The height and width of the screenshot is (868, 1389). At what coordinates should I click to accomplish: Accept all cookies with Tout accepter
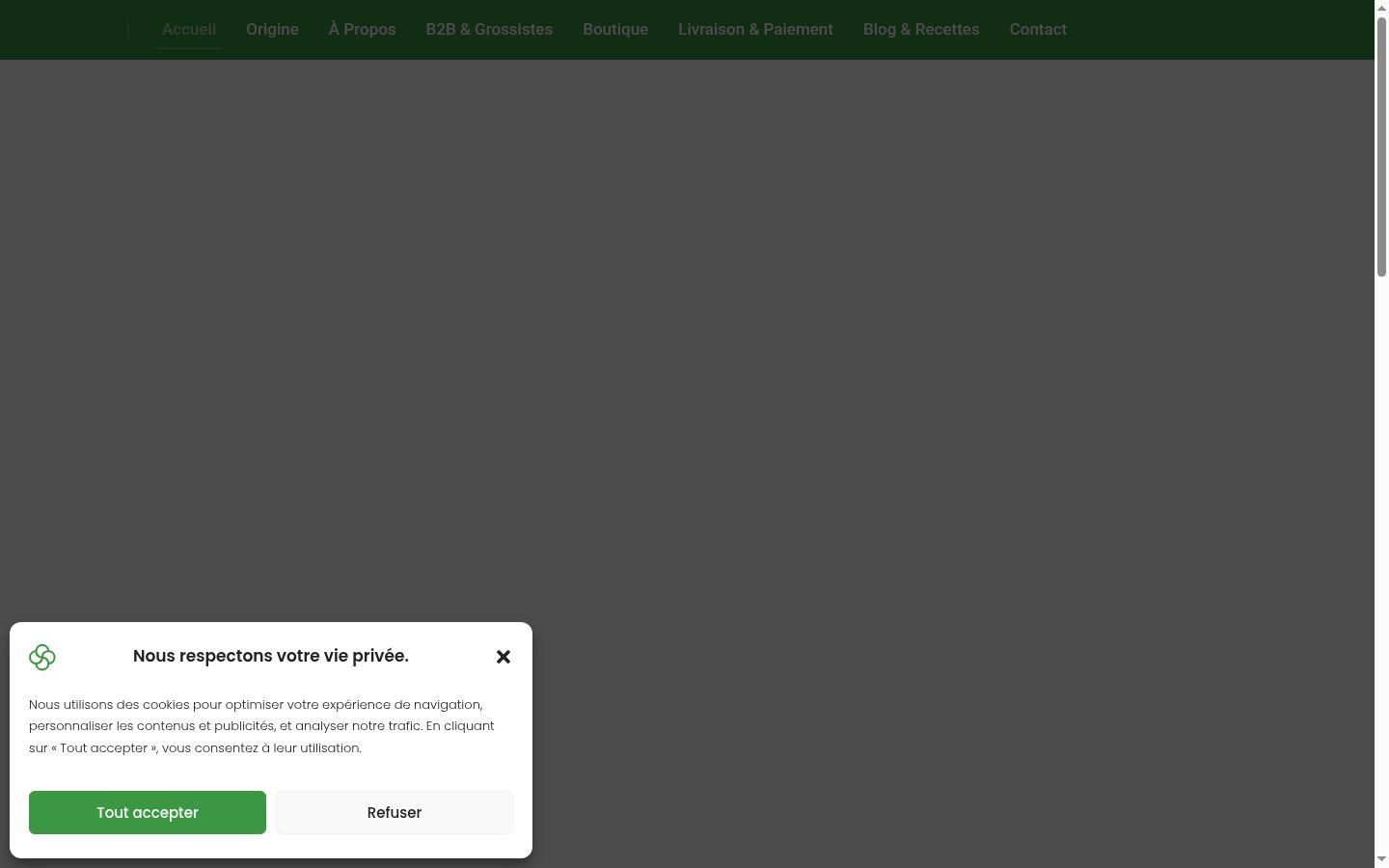(x=148, y=812)
